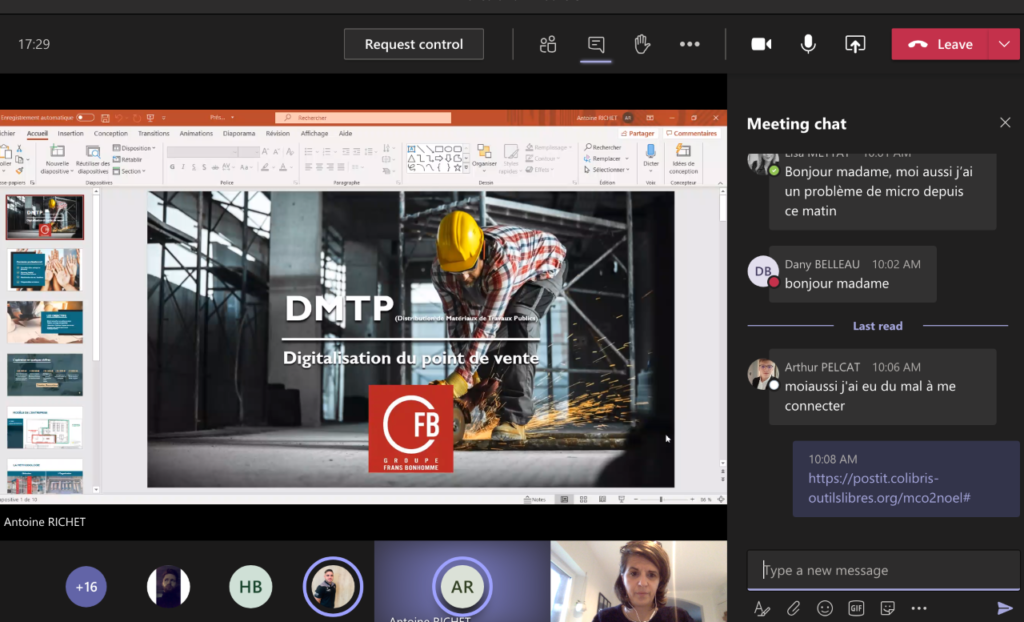1024x622 pixels.
Task: Click Dany BELLEAU's DB avatar in chat
Action: click(763, 271)
